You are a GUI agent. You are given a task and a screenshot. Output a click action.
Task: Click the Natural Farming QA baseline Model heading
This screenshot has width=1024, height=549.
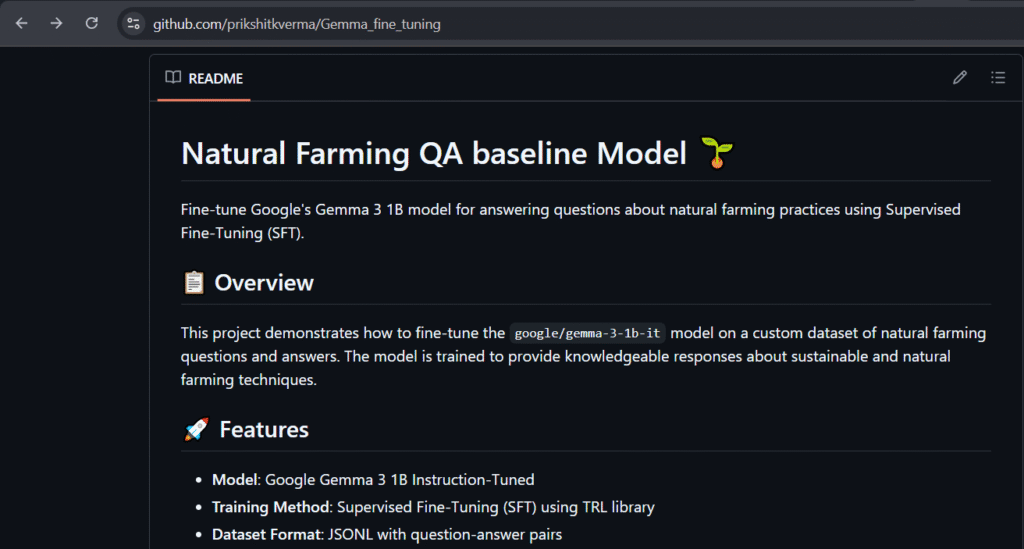(434, 154)
